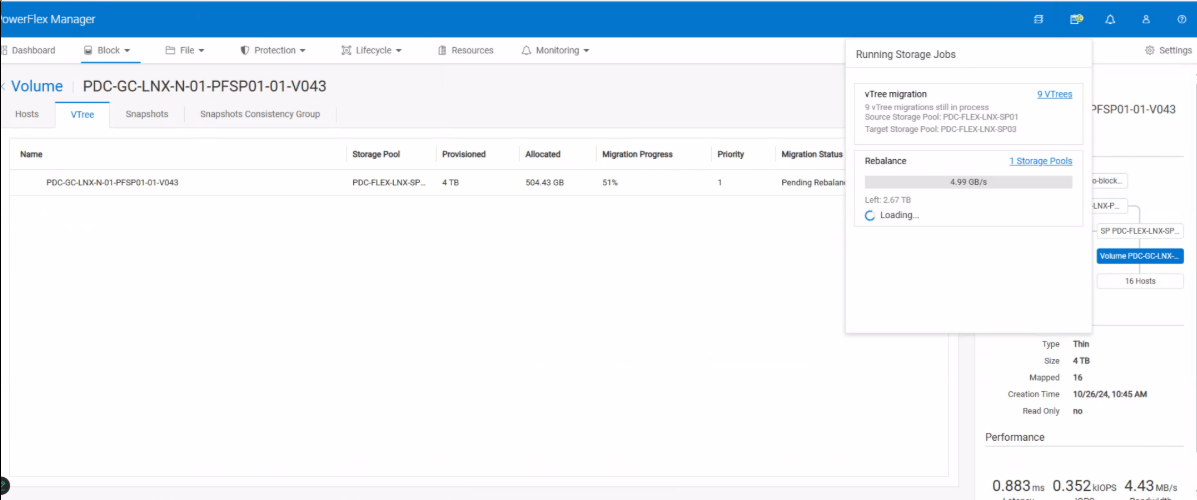Click the Protection shield icon
Viewport: 1197px width, 500px height.
pyautogui.click(x=245, y=50)
